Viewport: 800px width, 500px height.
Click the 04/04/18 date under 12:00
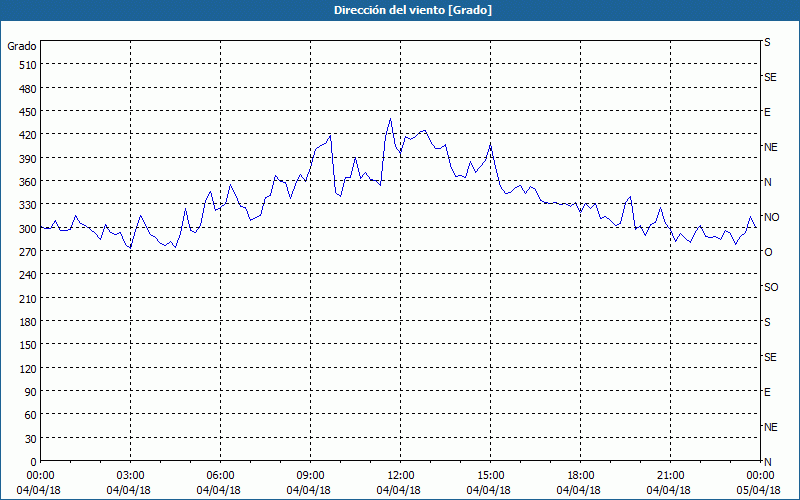point(398,490)
